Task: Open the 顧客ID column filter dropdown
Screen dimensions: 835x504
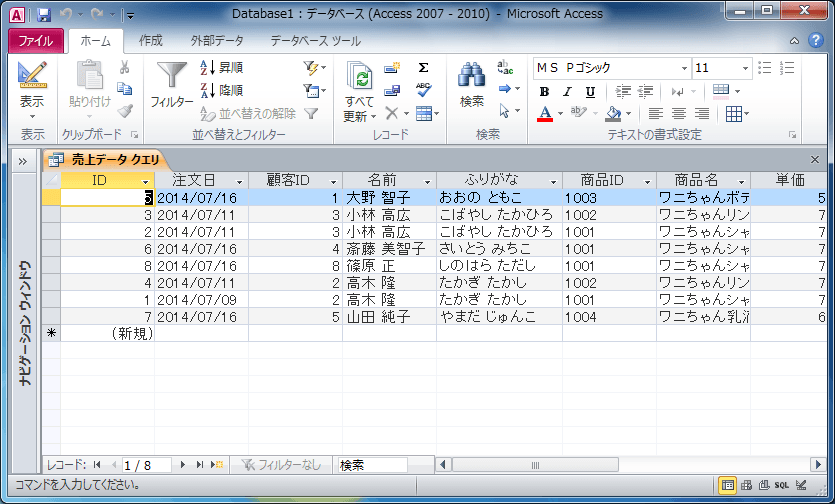Action: tap(333, 182)
